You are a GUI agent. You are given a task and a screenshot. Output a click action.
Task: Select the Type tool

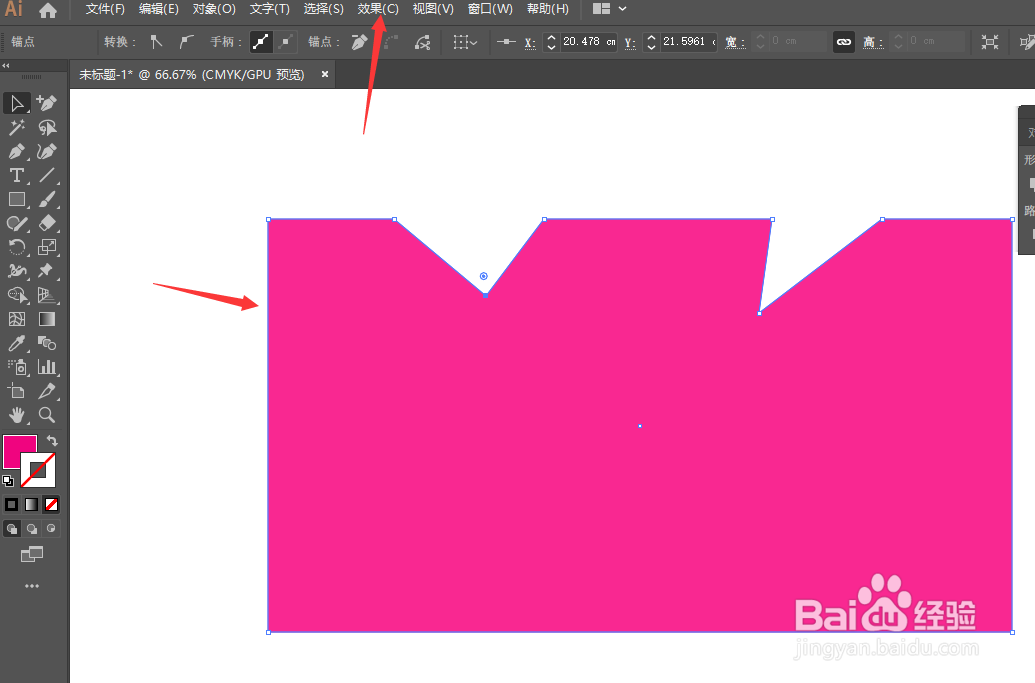(17, 176)
